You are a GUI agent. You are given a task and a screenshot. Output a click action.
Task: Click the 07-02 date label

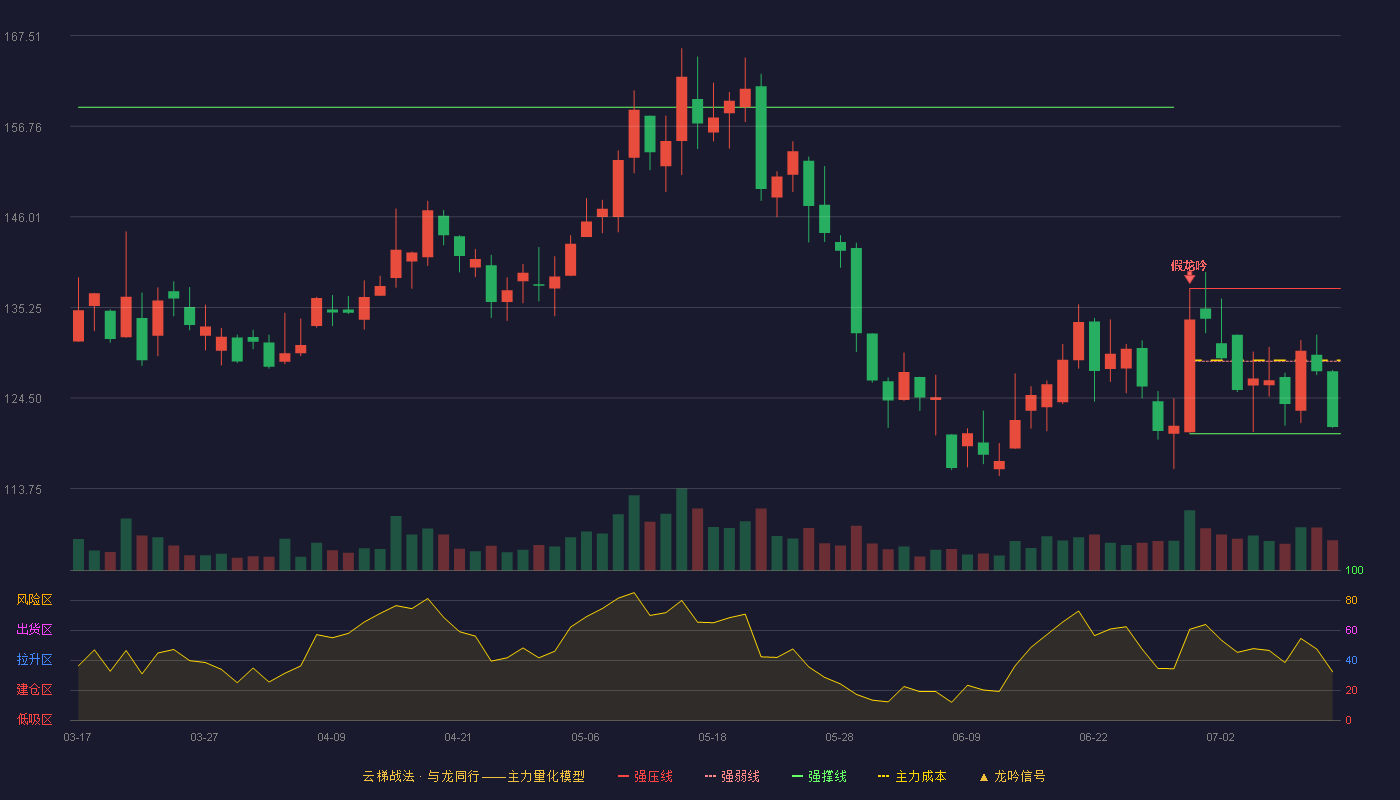point(1220,737)
